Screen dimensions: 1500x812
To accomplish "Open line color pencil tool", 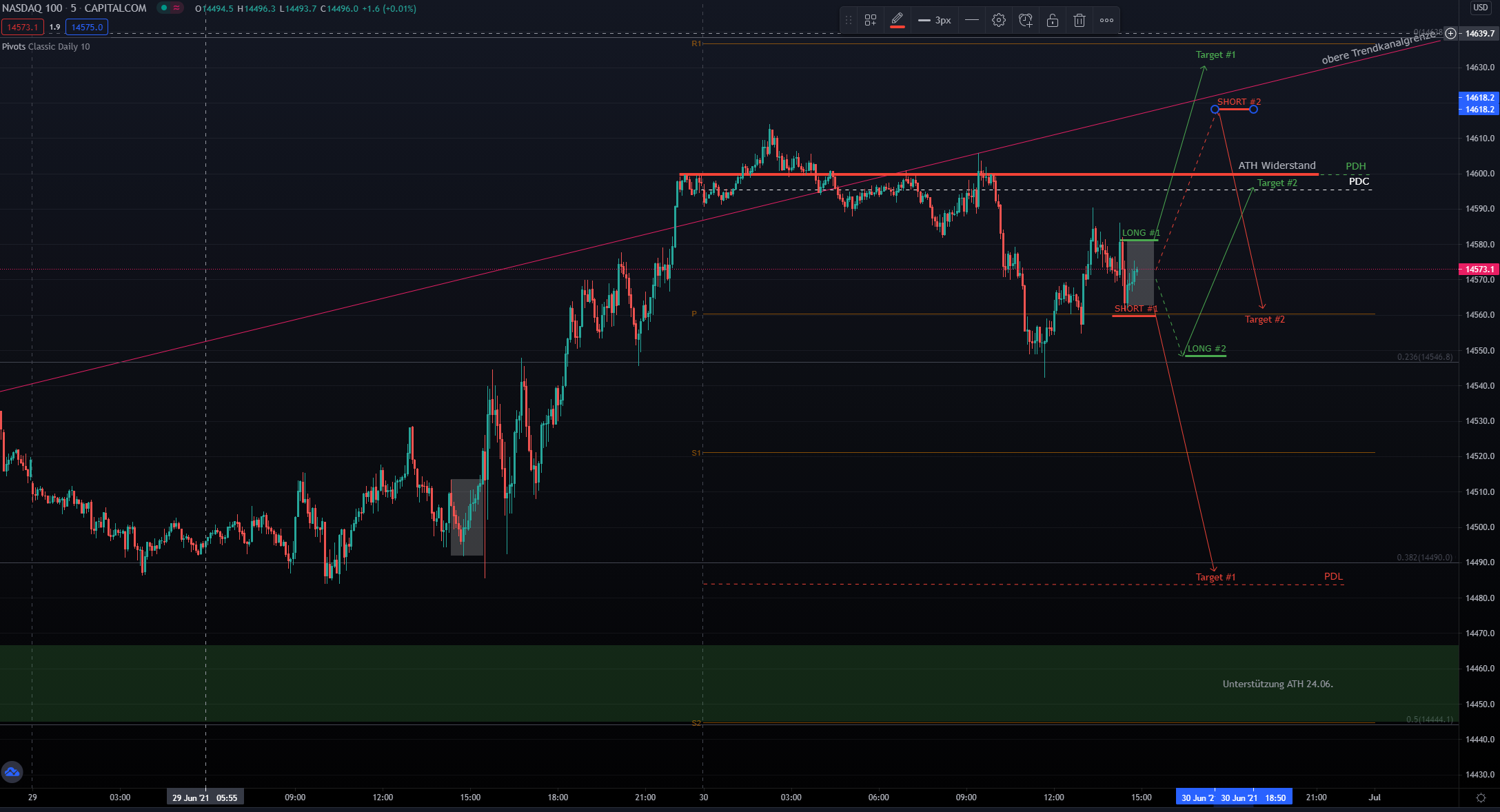I will (x=897, y=20).
